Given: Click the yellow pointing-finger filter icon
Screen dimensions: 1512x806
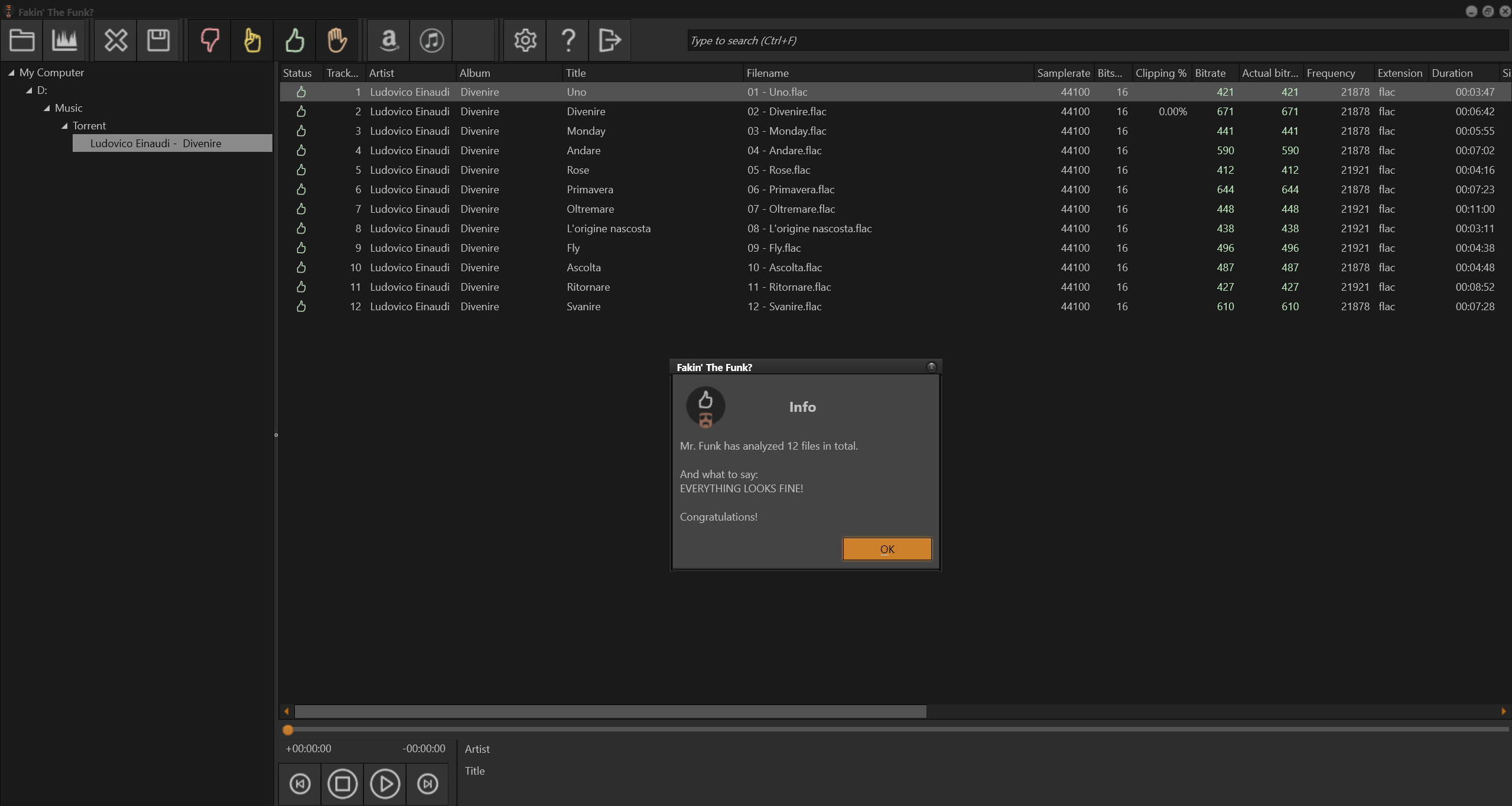Looking at the screenshot, I should [x=252, y=40].
